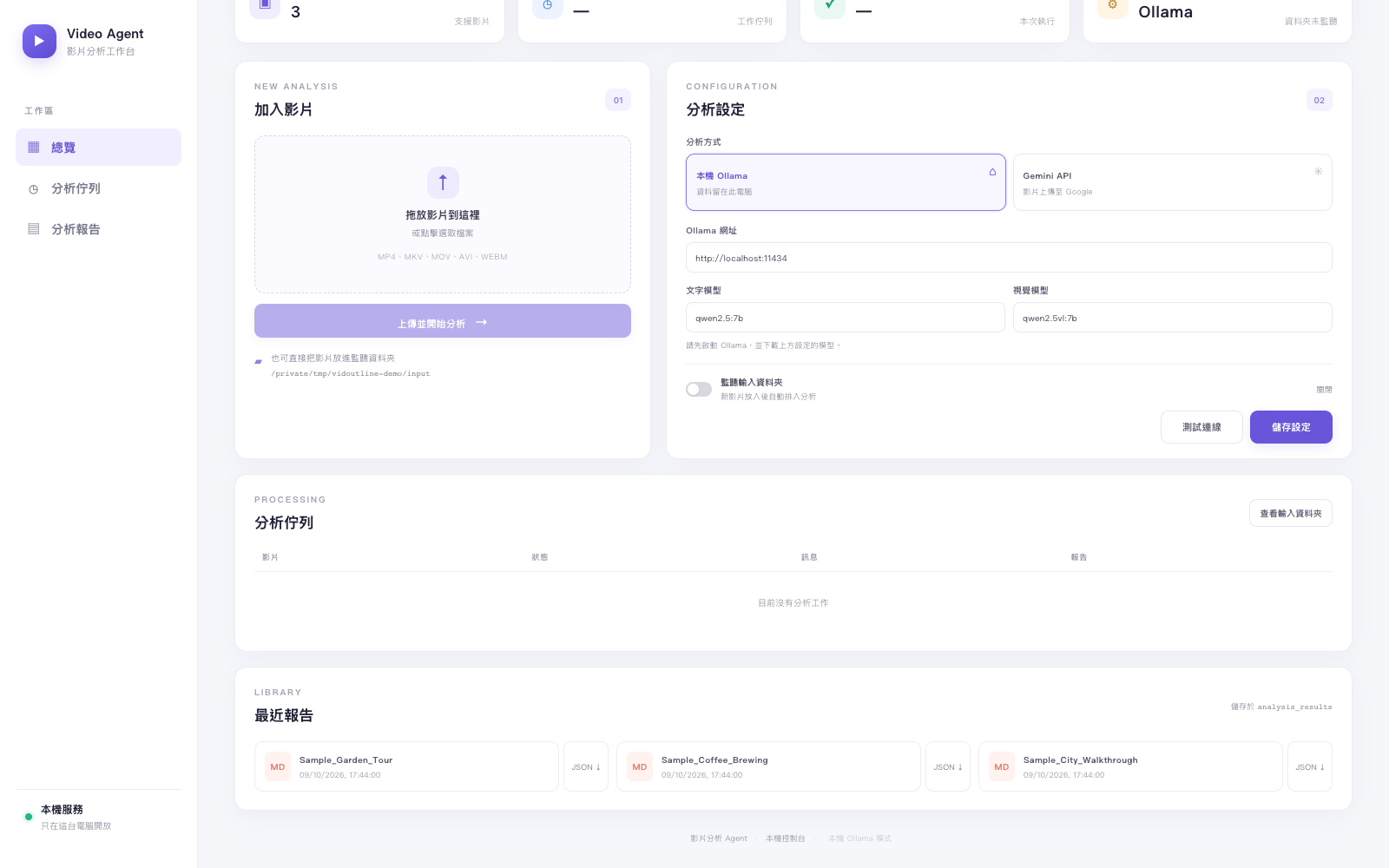Open the Sample_Coffee_Brewing report
The width and height of the screenshot is (1389, 868).
(x=768, y=766)
